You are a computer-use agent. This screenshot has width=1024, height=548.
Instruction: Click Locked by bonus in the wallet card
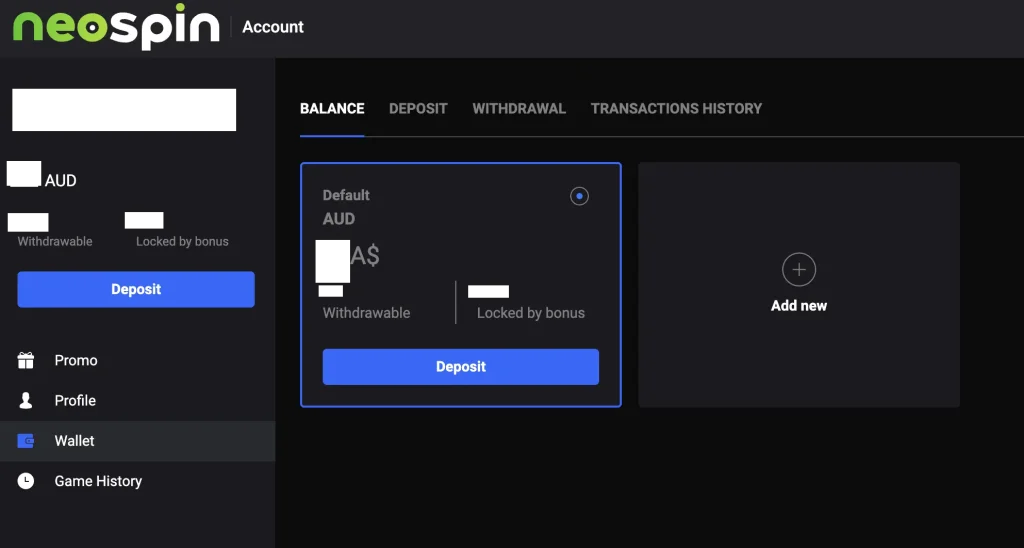tap(531, 313)
